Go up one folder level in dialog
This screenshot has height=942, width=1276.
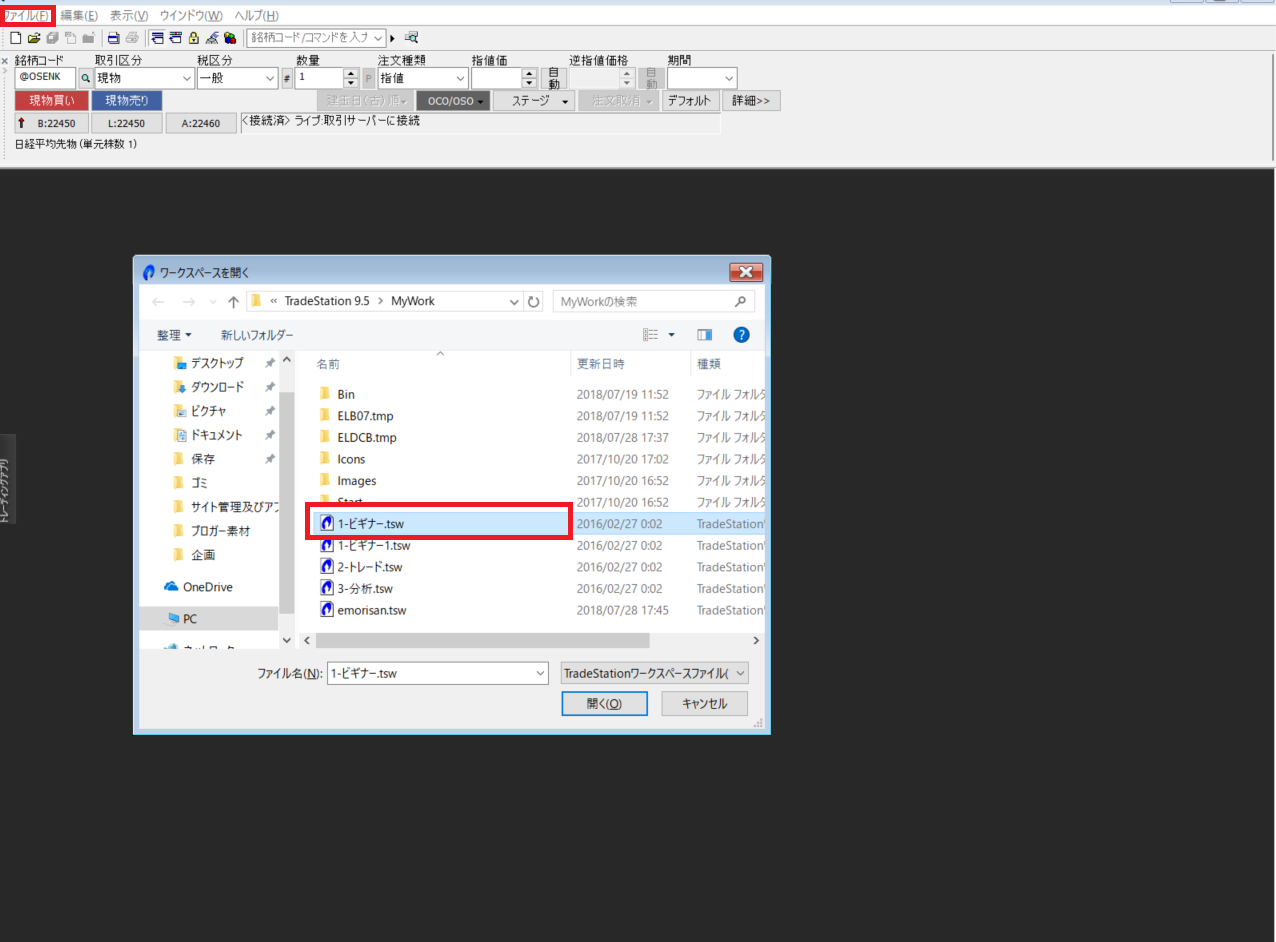(x=233, y=301)
